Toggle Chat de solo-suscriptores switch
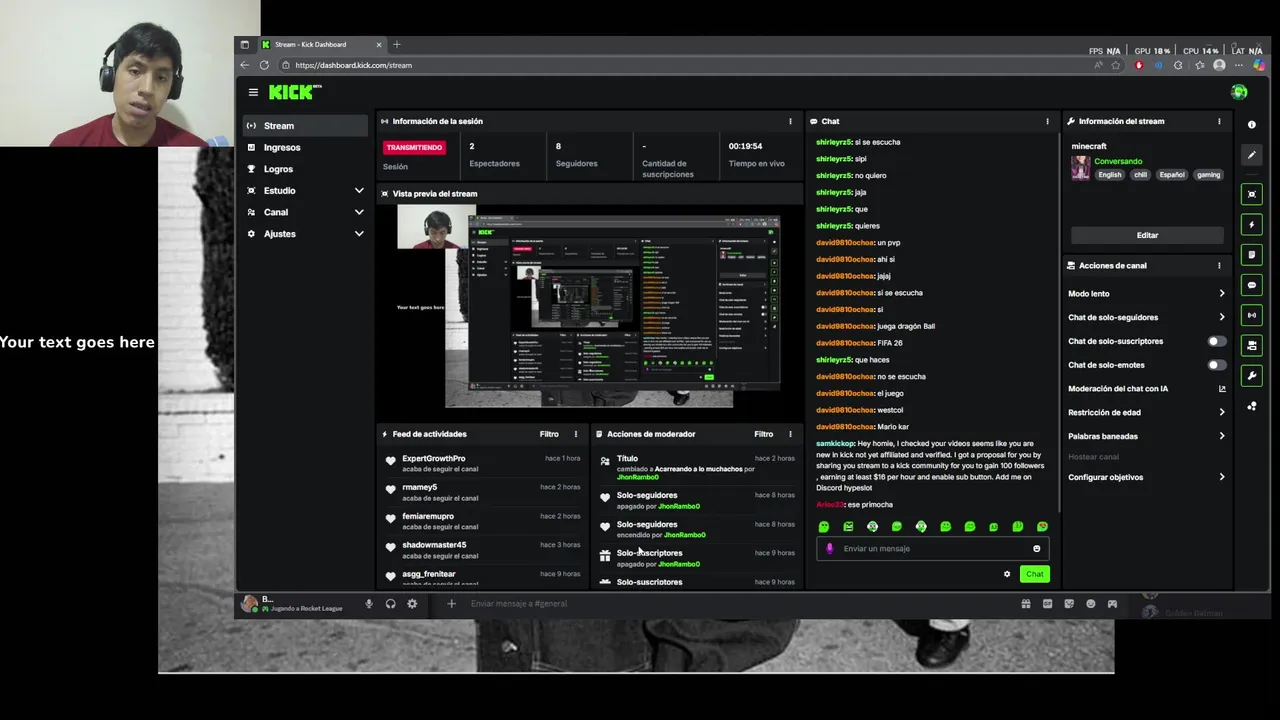1280x720 pixels. tap(1216, 341)
